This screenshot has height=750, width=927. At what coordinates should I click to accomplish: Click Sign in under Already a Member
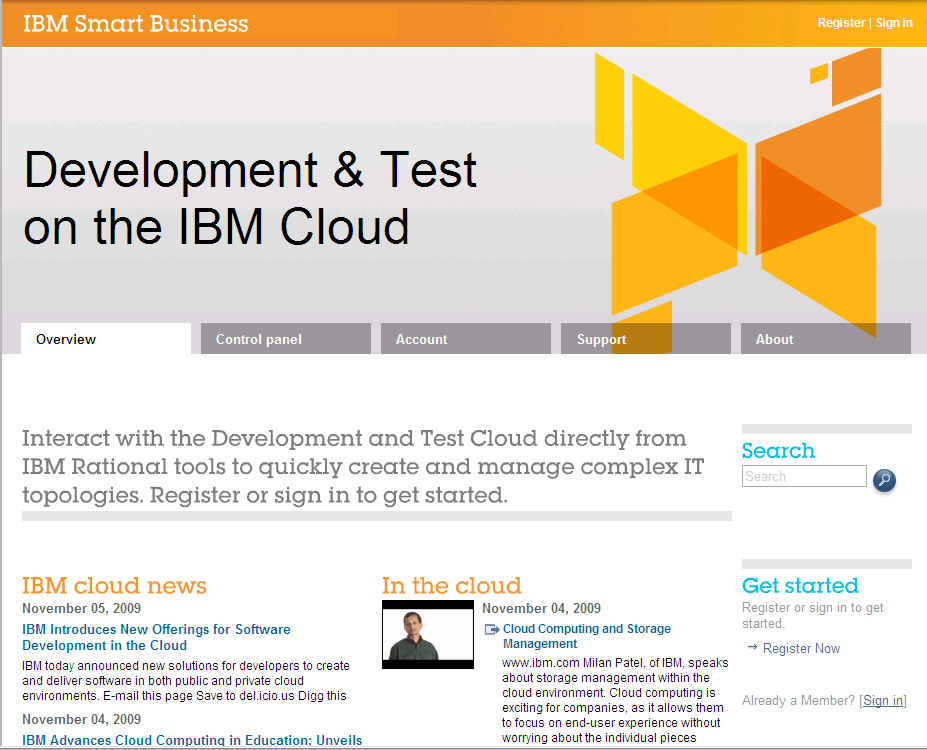(883, 700)
